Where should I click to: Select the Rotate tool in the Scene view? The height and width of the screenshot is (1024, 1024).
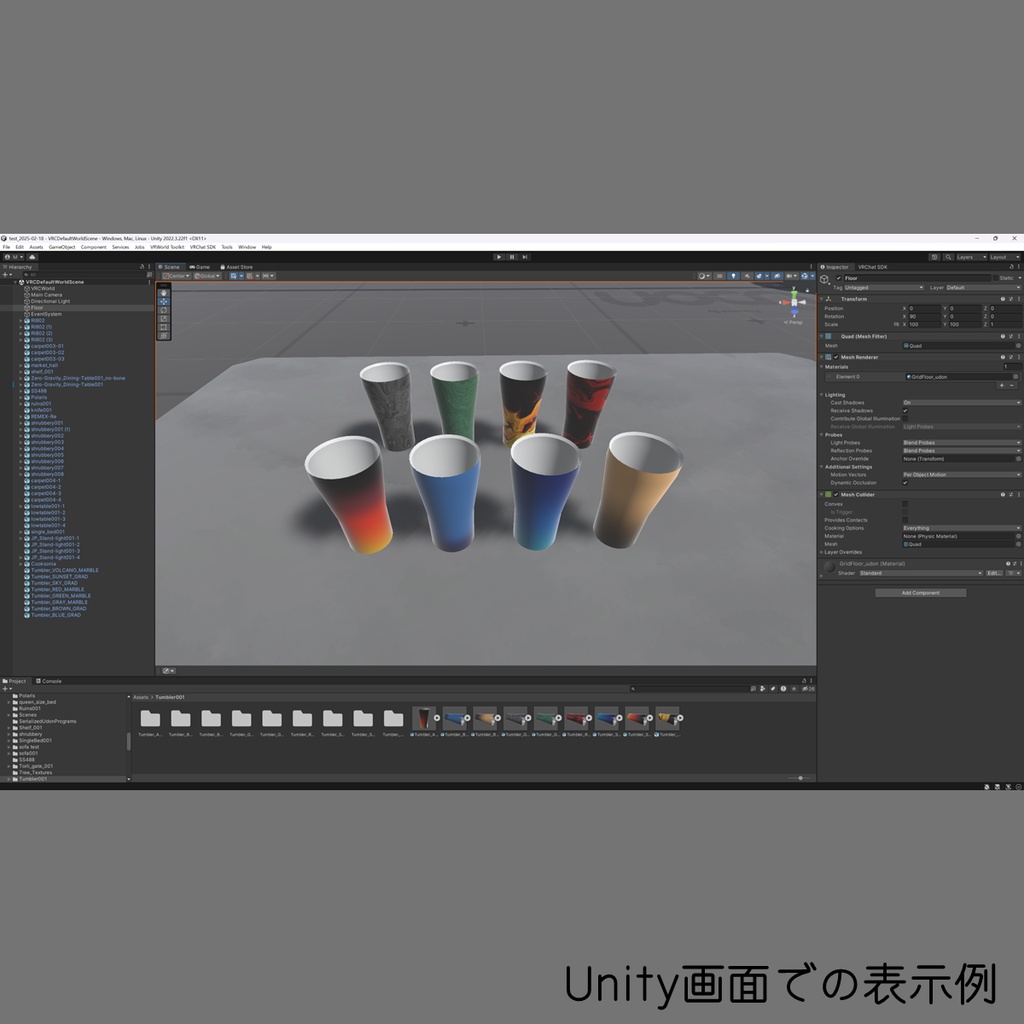164,310
